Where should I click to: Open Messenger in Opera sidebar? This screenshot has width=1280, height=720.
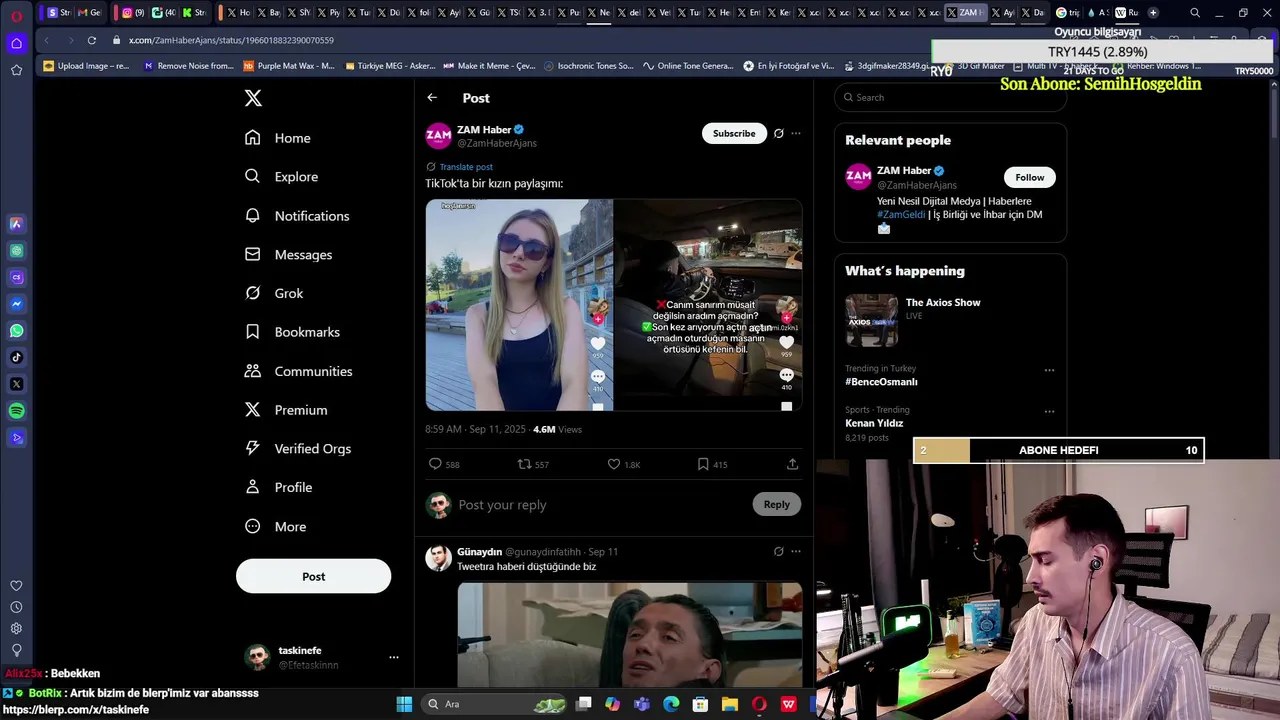[x=16, y=304]
